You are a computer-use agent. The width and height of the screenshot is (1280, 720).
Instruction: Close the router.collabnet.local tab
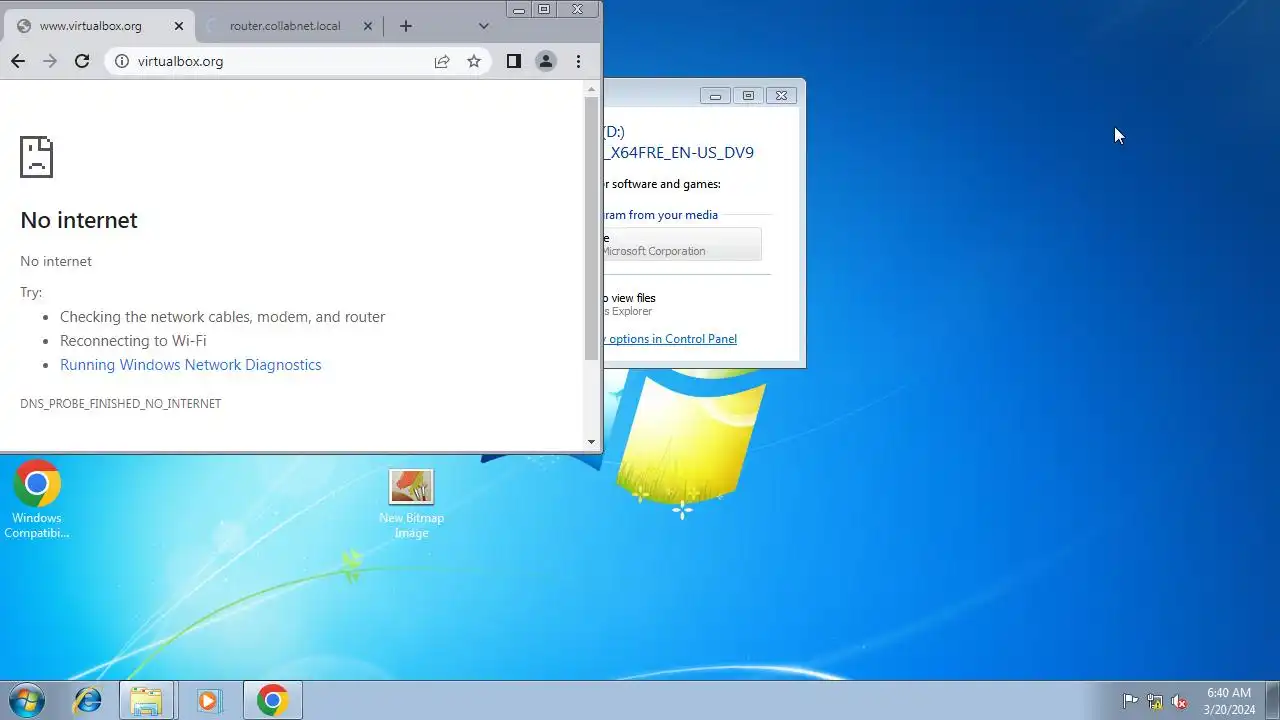tap(368, 26)
